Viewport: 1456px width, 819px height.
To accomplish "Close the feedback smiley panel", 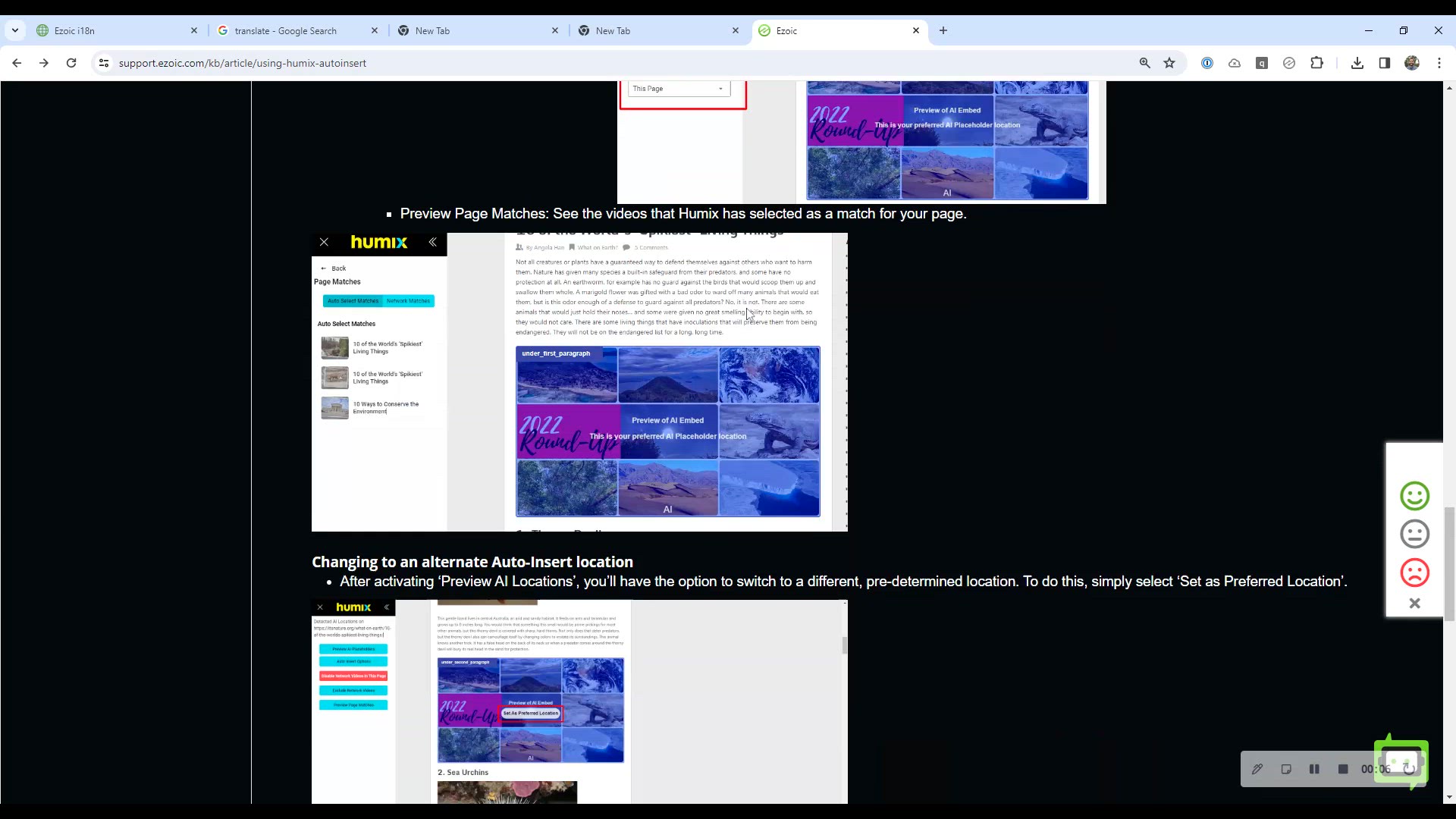I will pyautogui.click(x=1414, y=604).
